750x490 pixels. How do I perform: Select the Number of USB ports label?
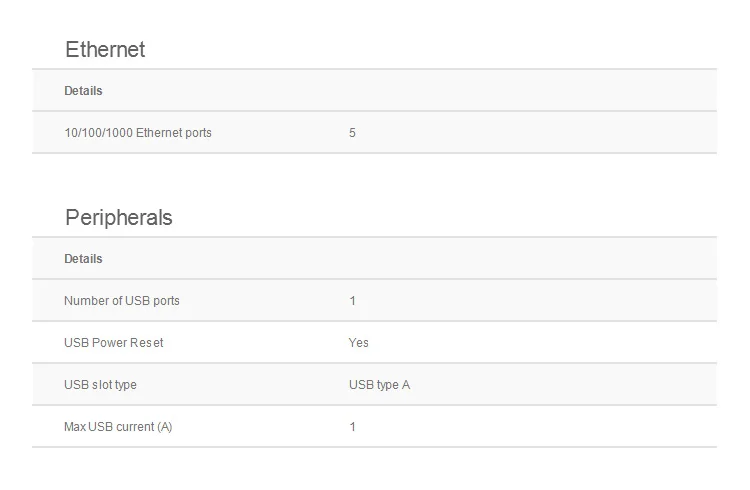[x=122, y=301]
